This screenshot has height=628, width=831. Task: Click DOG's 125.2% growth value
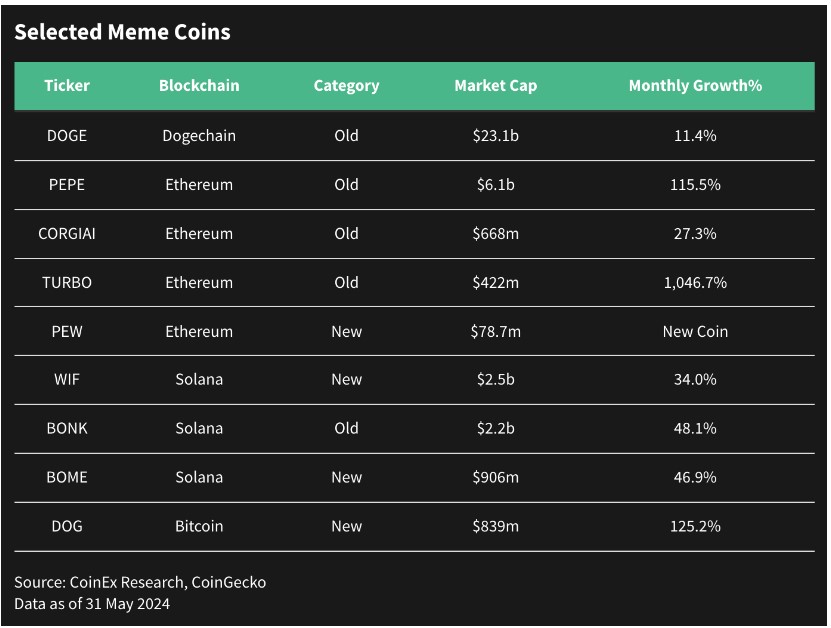[695, 526]
